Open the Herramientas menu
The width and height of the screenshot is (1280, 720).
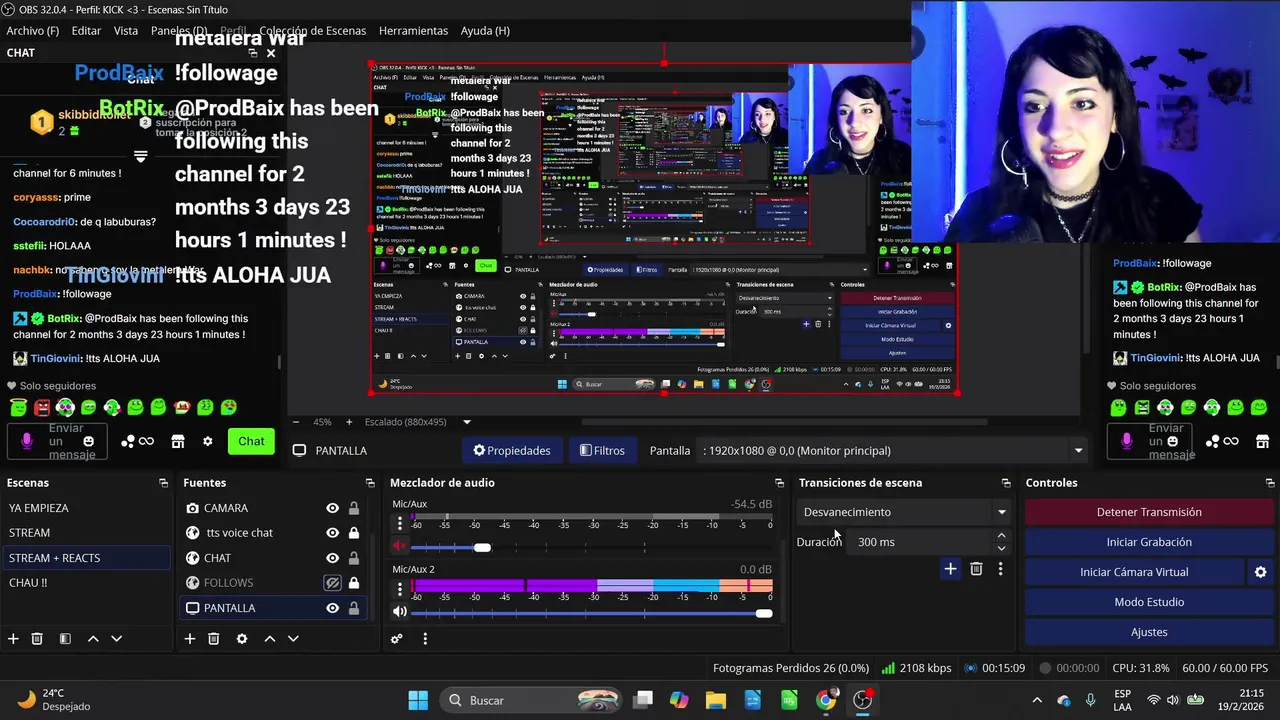(x=413, y=31)
